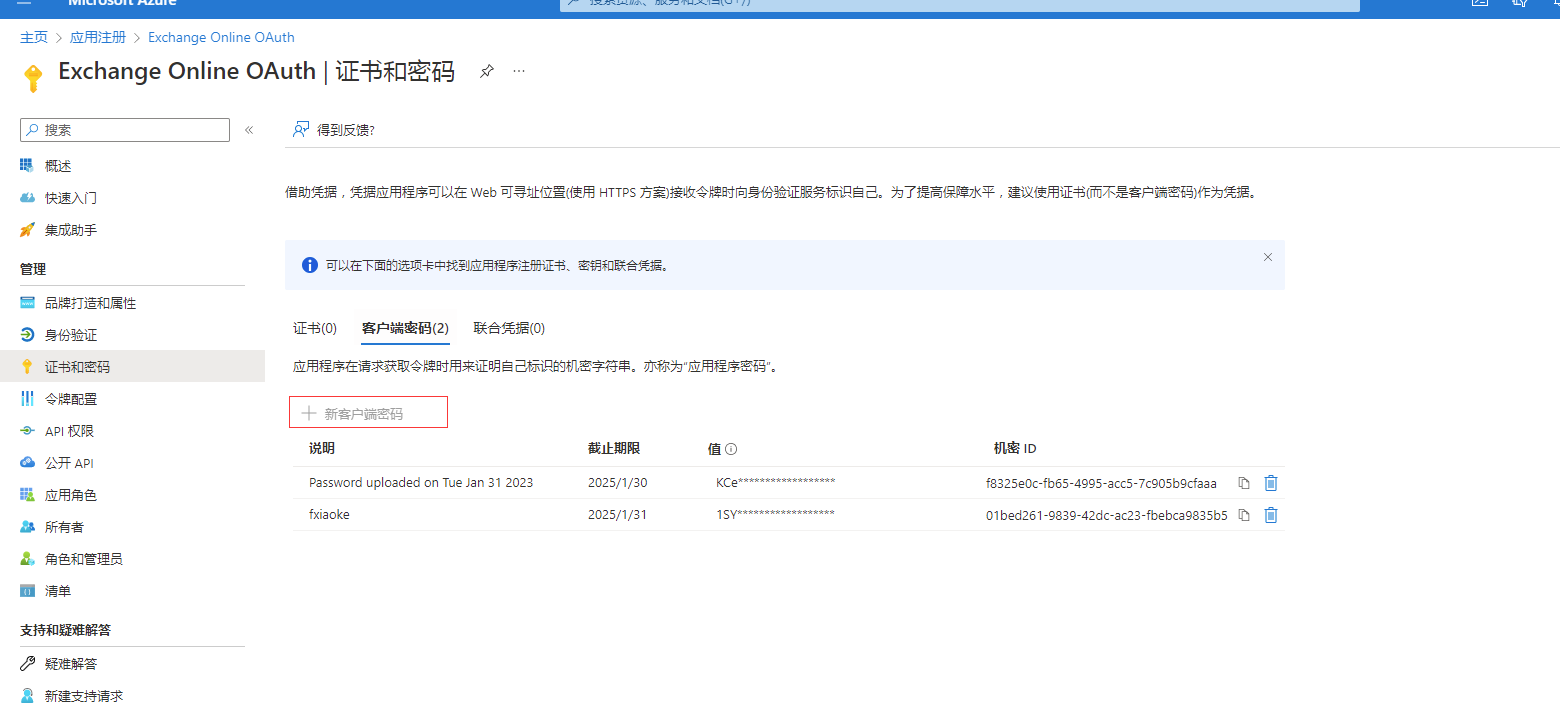The width and height of the screenshot is (1560, 727).
Task: Click the 疑难解答 wrench icon
Action: click(x=27, y=664)
